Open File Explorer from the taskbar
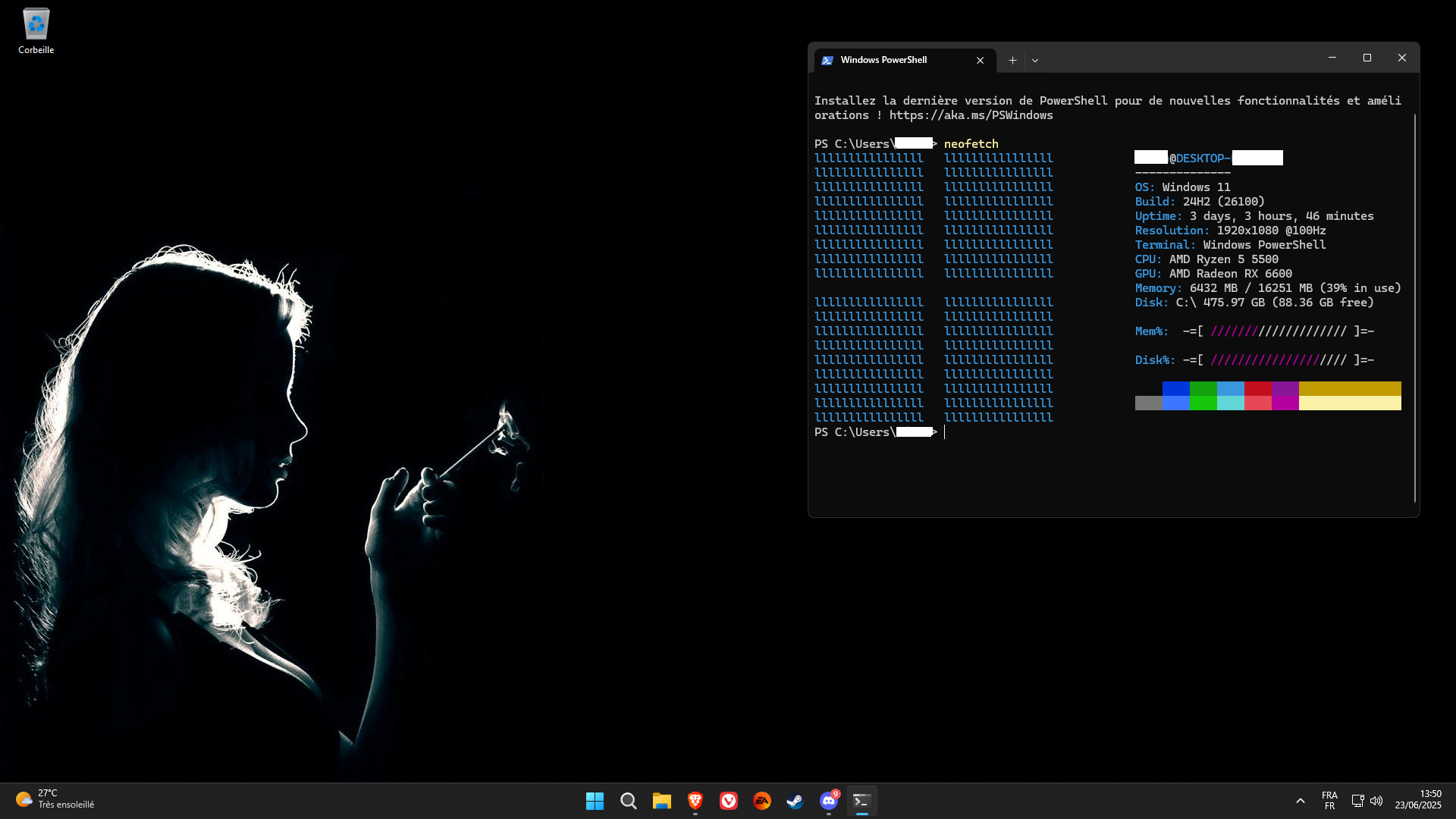This screenshot has width=1456, height=819. 661,801
